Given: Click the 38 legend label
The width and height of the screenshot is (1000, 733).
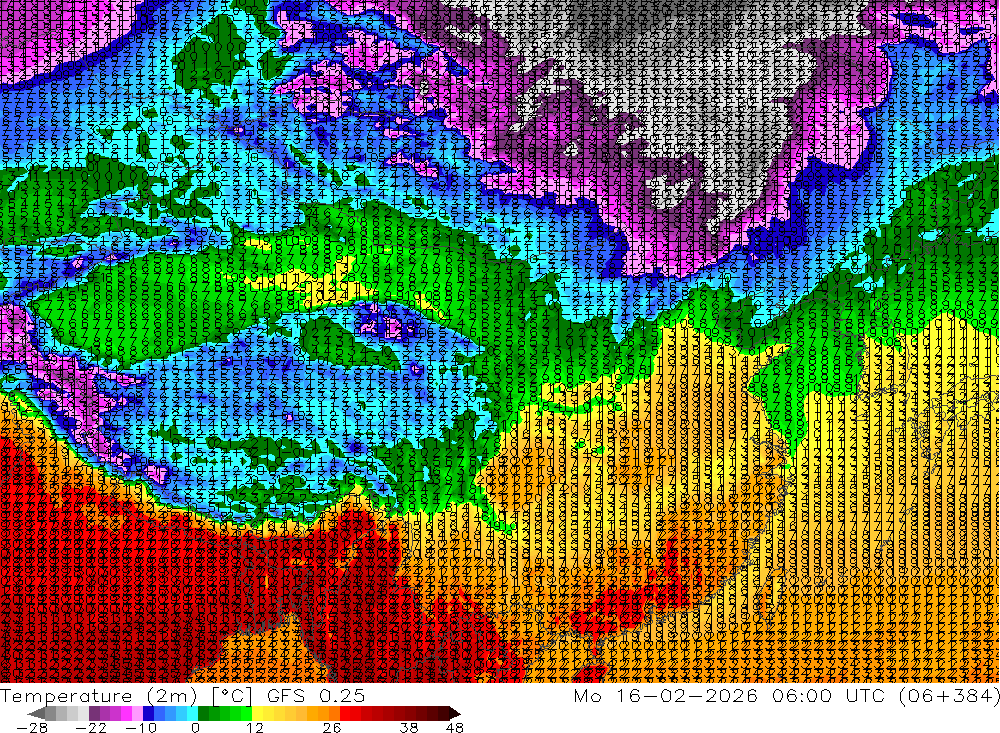Looking at the screenshot, I should coord(409,727).
